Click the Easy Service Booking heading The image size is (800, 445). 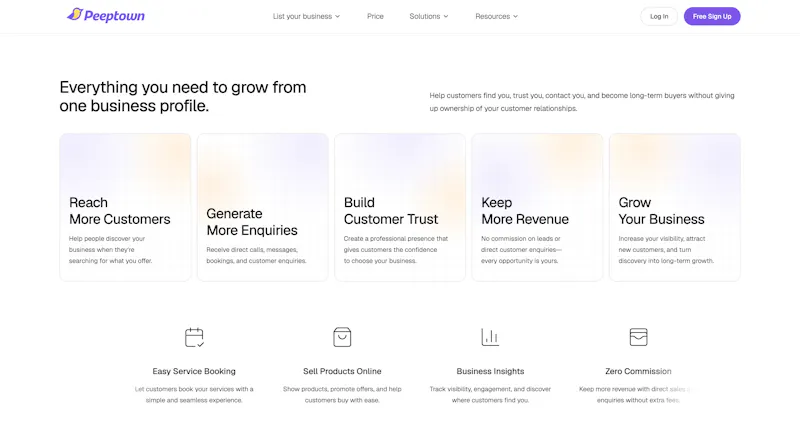pyautogui.click(x=194, y=371)
